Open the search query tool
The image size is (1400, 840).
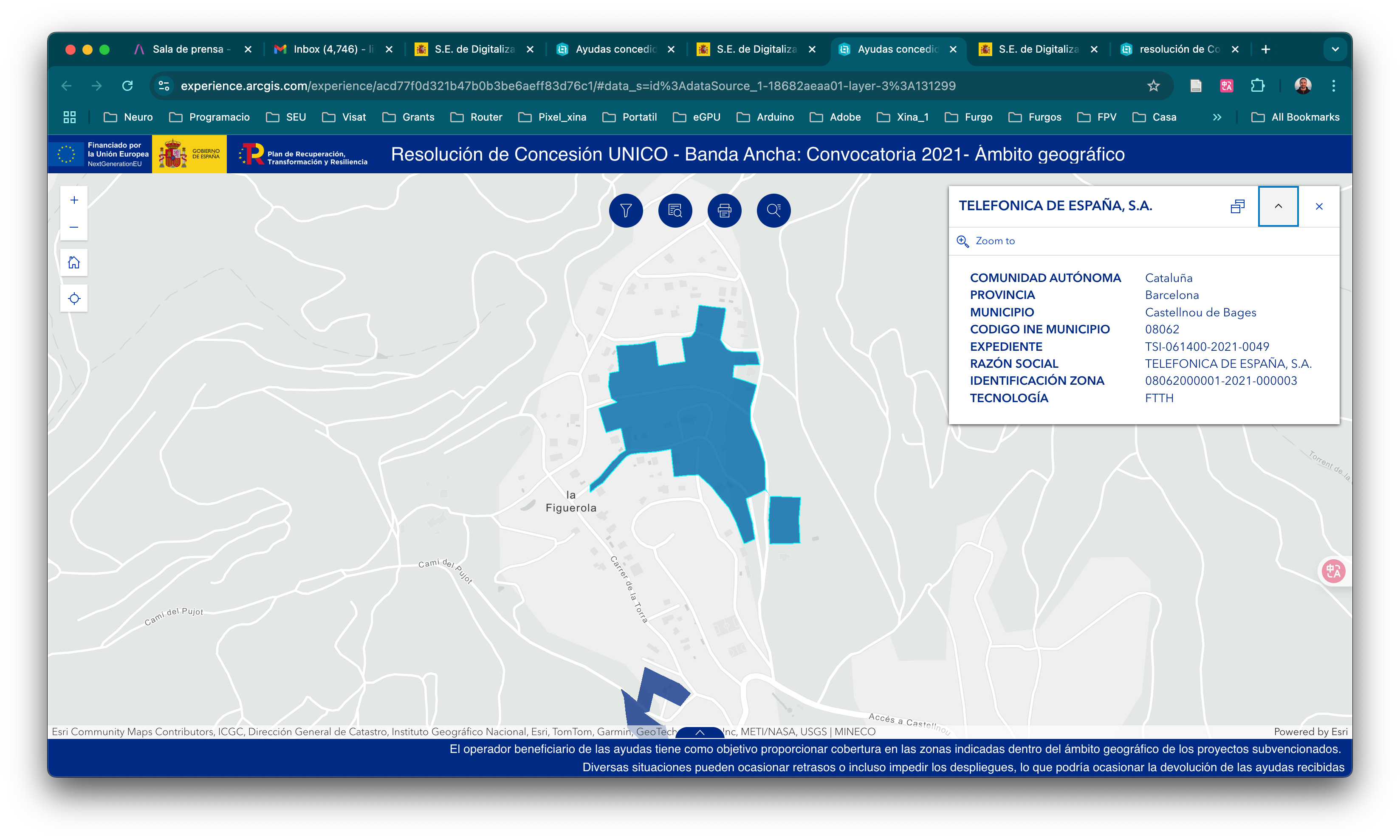coord(773,211)
